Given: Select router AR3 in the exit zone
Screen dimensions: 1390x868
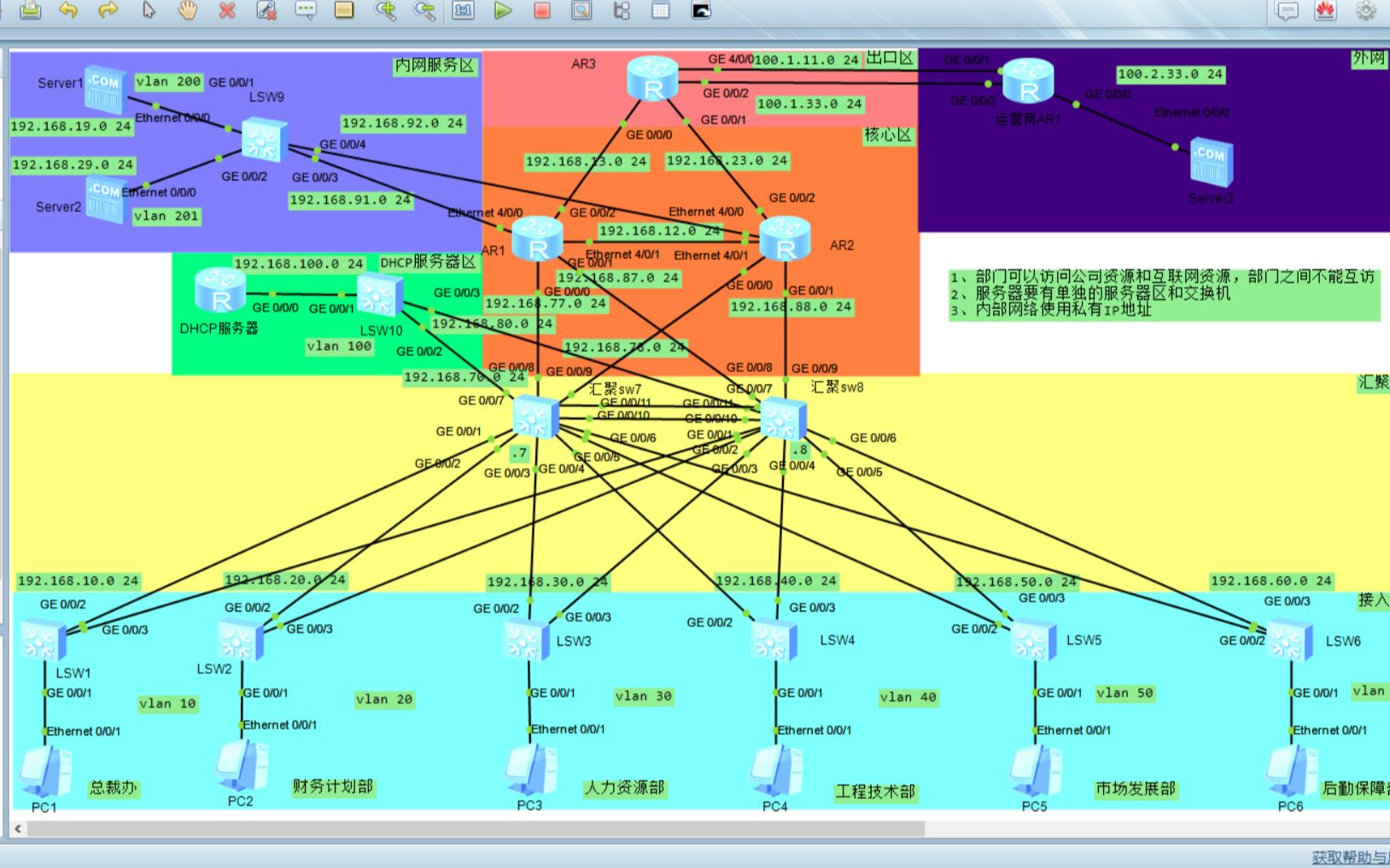Looking at the screenshot, I should pyautogui.click(x=652, y=79).
